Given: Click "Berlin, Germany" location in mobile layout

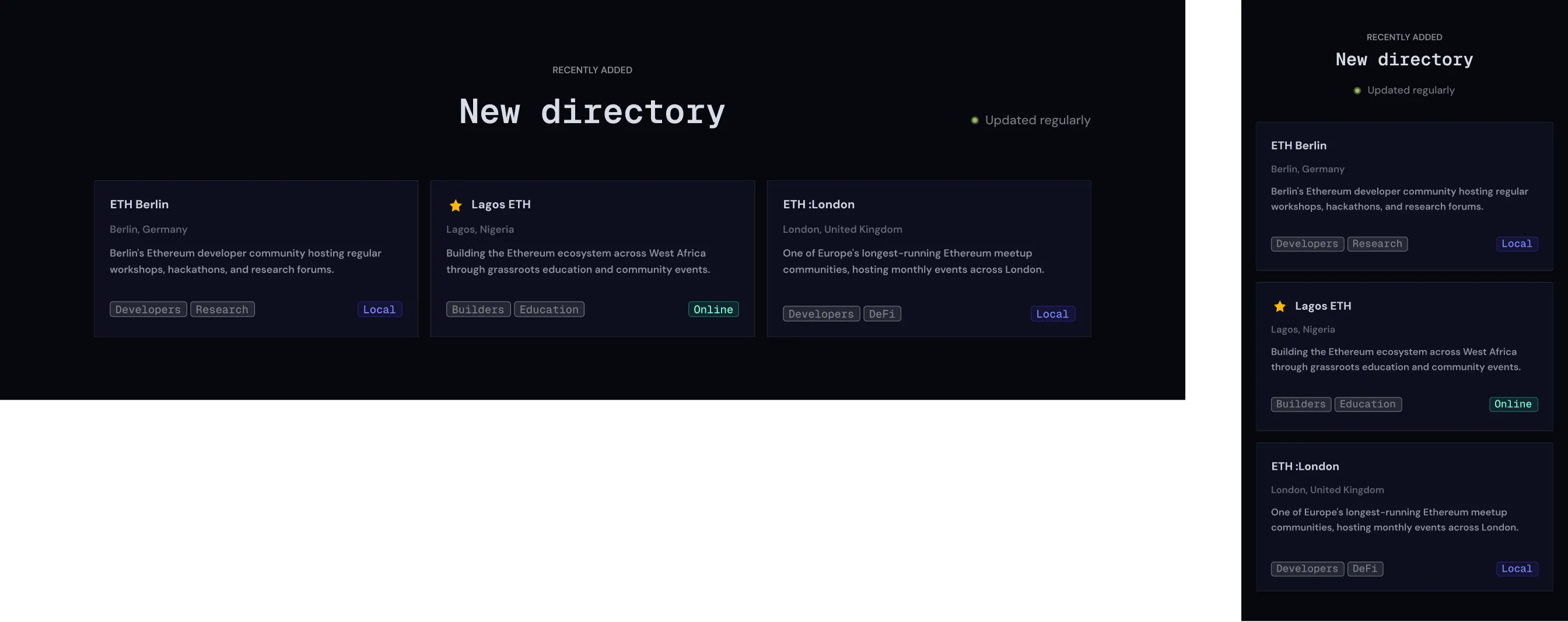Looking at the screenshot, I should (1307, 169).
